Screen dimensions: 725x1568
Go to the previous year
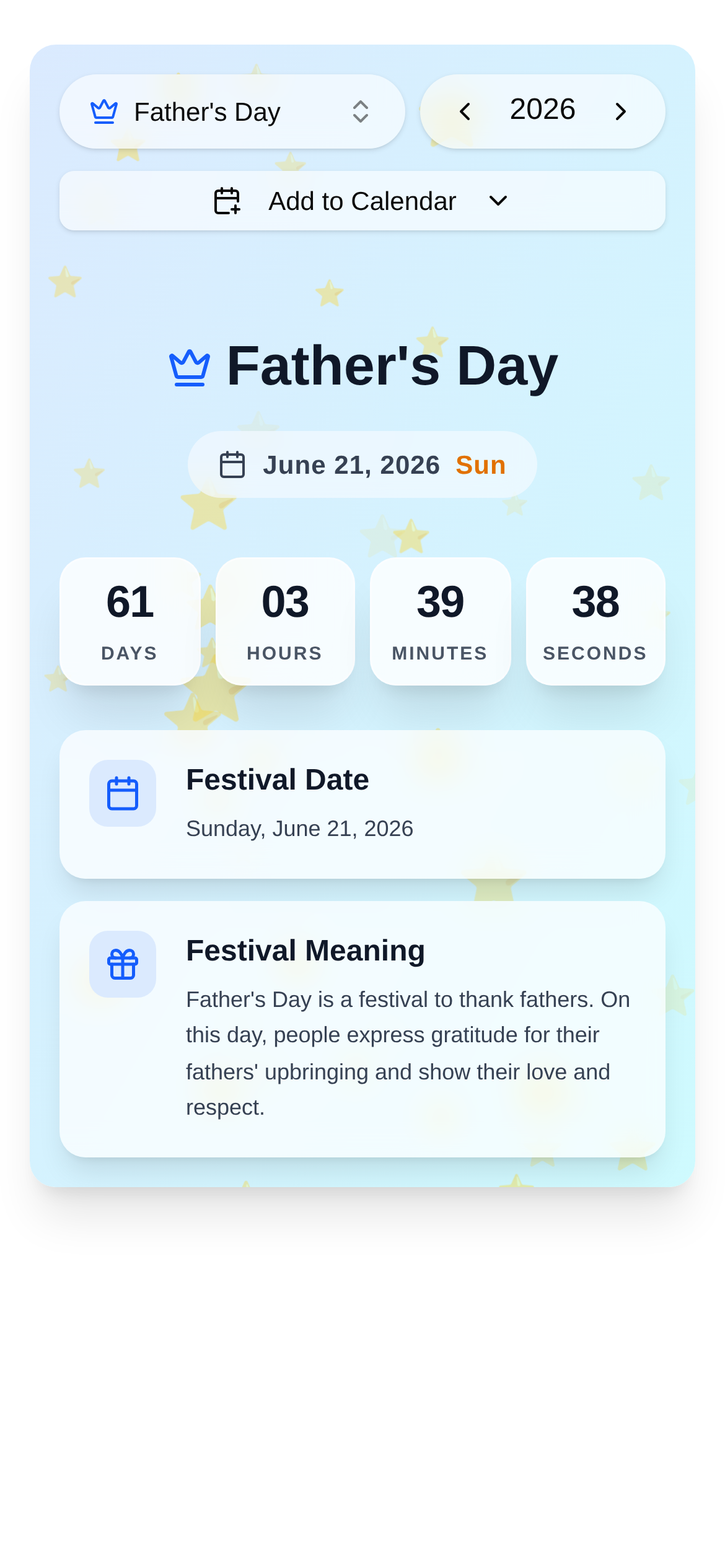[465, 111]
